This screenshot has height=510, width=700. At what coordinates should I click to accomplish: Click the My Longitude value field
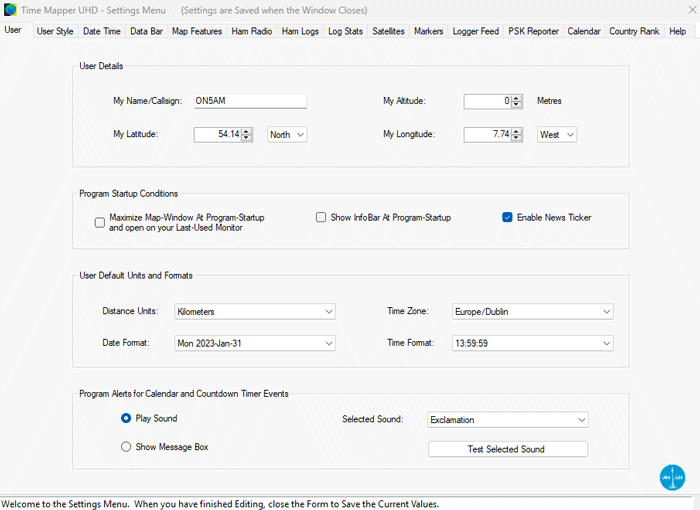[488, 134]
